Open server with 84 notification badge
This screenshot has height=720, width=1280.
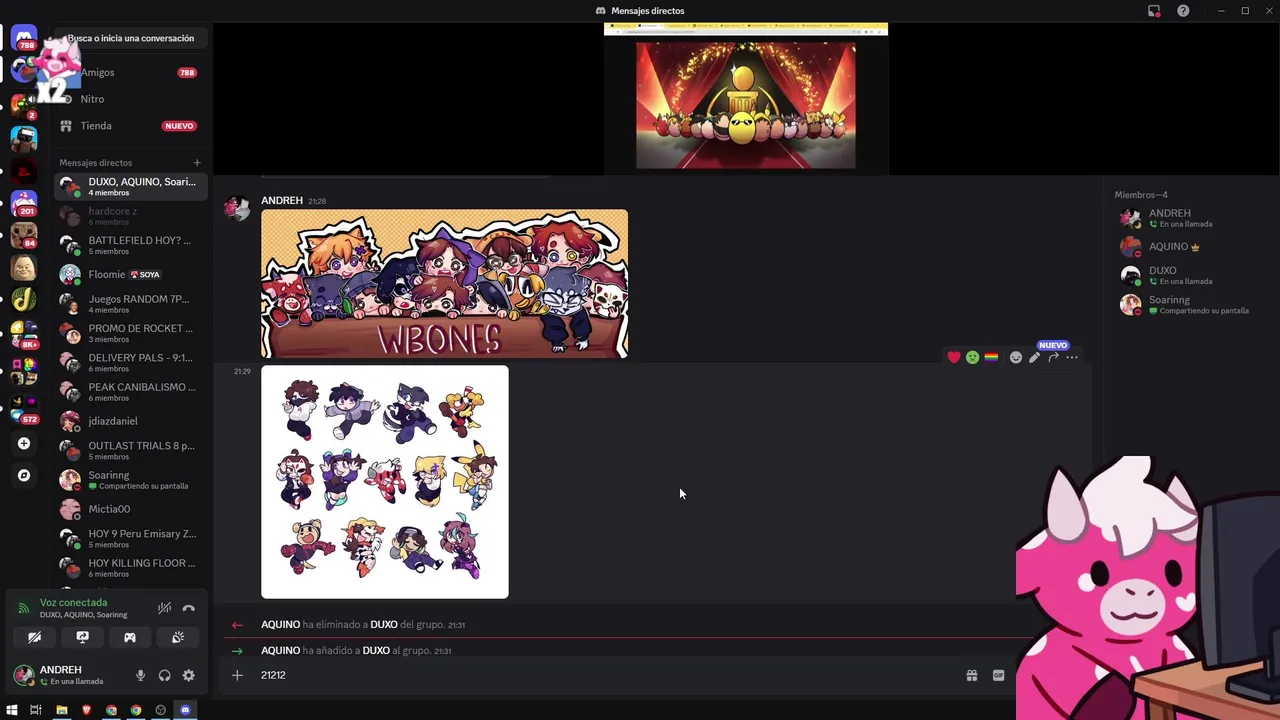[24, 236]
